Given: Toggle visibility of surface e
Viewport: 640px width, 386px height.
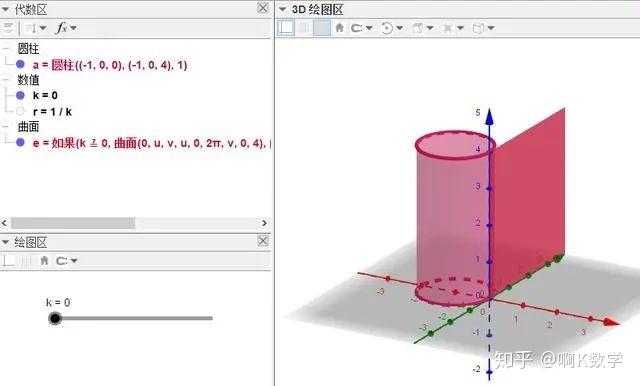Looking at the screenshot, I should (20, 142).
